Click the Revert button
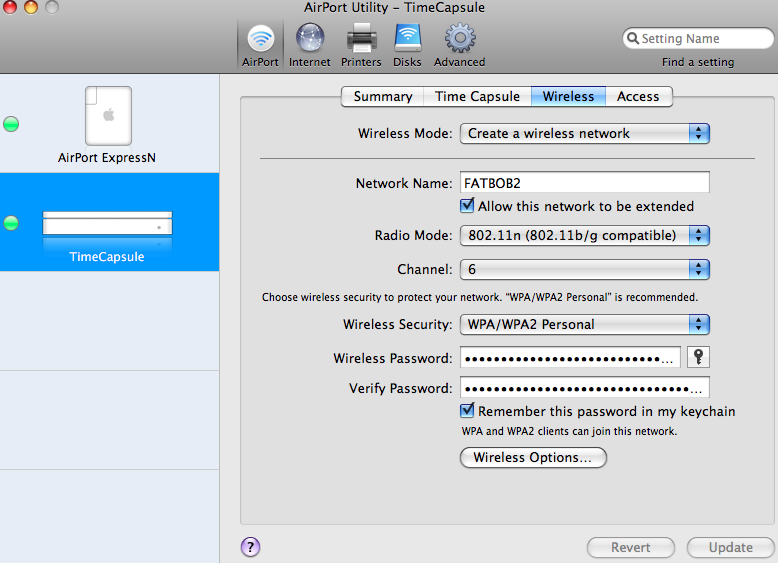This screenshot has height=563, width=778. [631, 547]
